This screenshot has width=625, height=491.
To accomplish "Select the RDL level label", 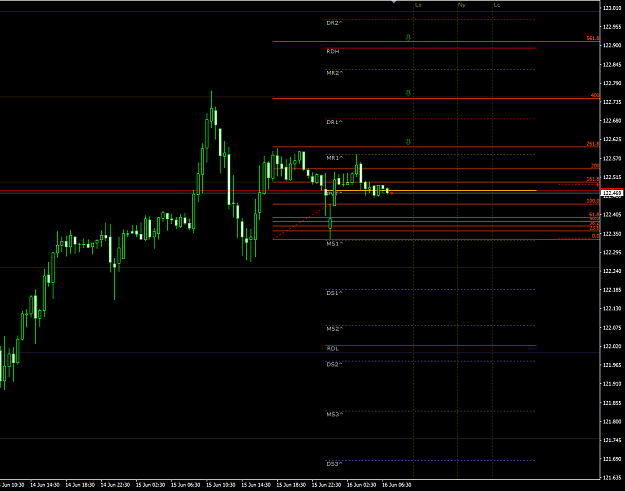I will click(x=333, y=349).
